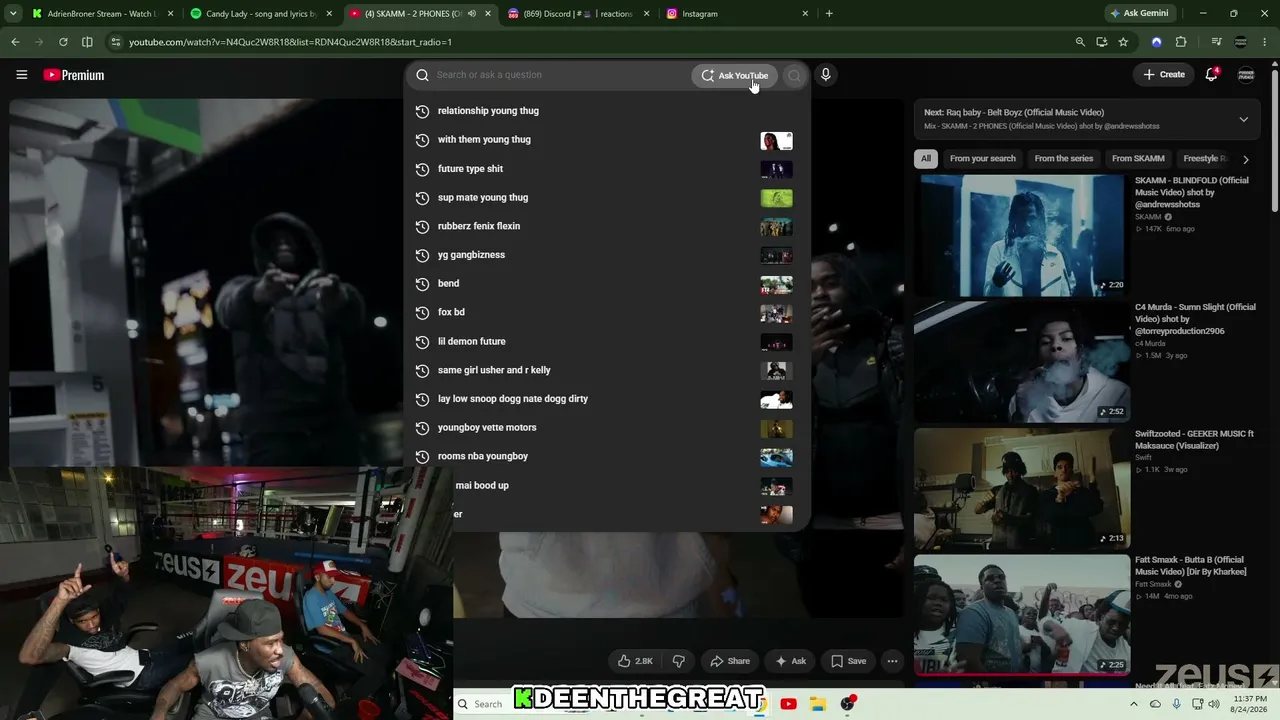Open Swiftzooted - GEEKER MUSIC thumbnail
1280x720 pixels.
click(1021, 488)
